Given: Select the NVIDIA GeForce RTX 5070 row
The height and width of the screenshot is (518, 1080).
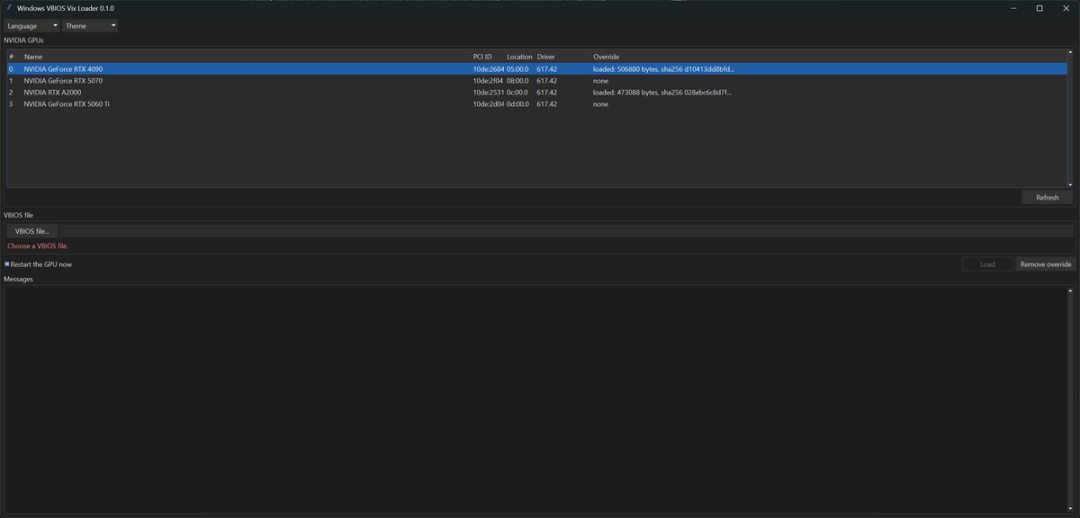Looking at the screenshot, I should point(537,81).
